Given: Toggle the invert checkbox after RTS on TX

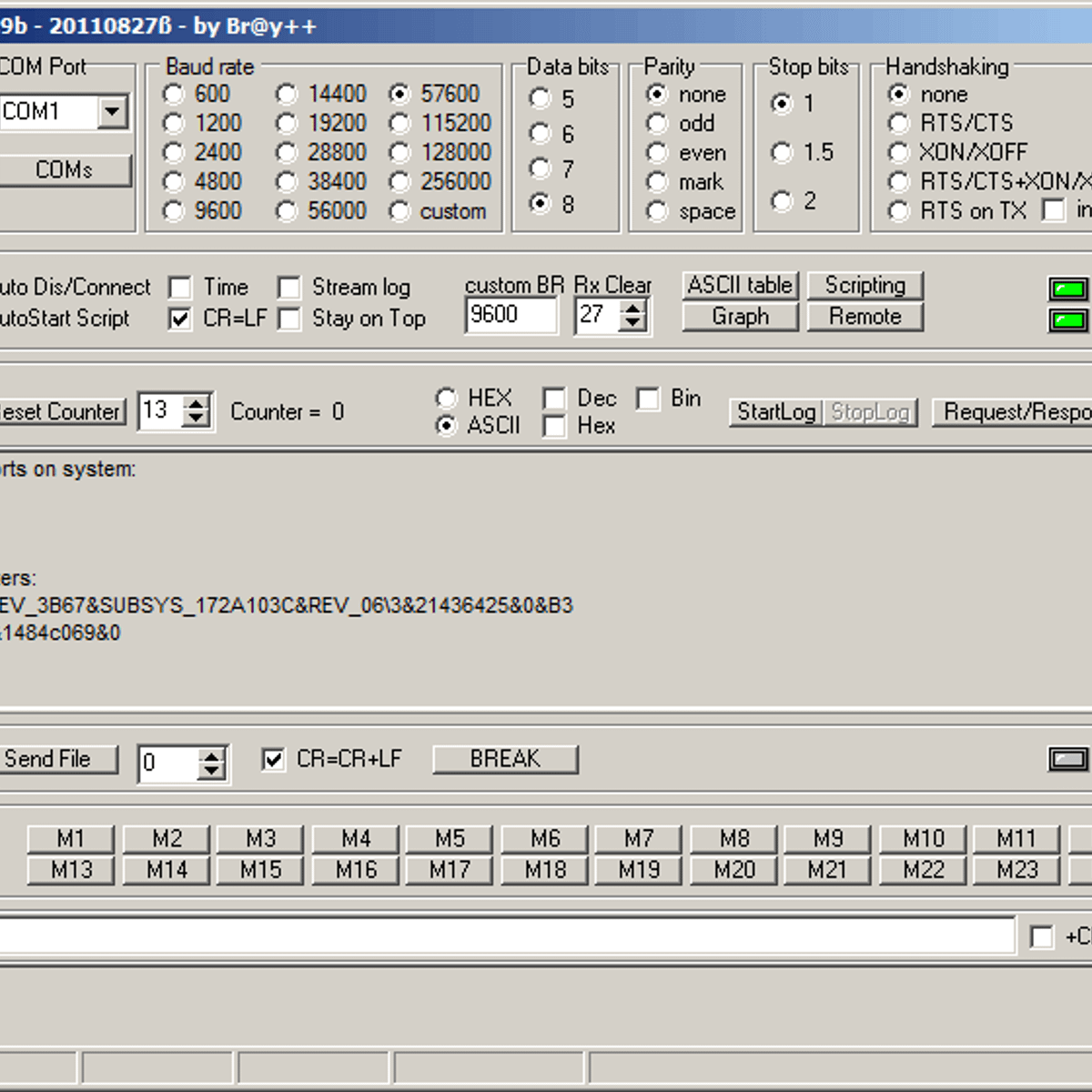Looking at the screenshot, I should coord(1053,211).
